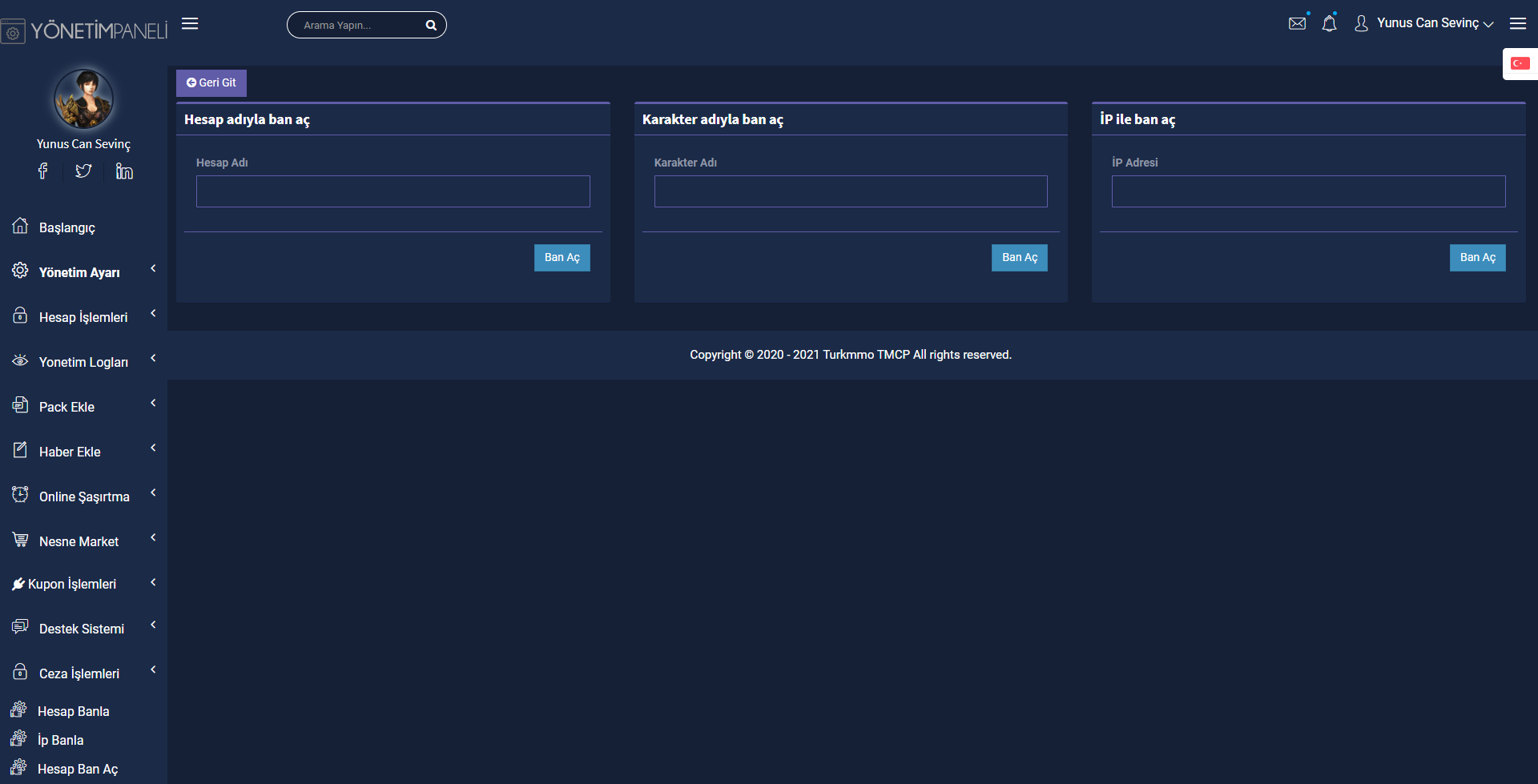
Task: Open the Facebook social icon
Action: [x=43, y=171]
